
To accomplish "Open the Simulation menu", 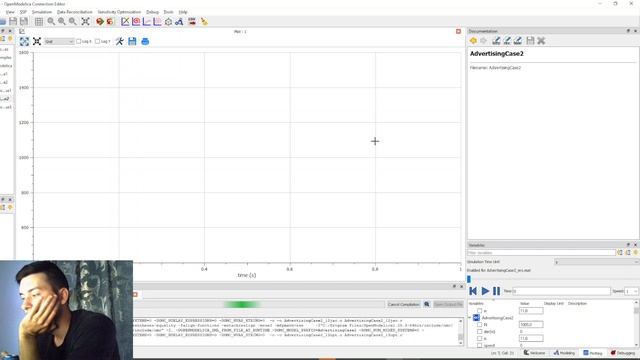I will 42,12.
